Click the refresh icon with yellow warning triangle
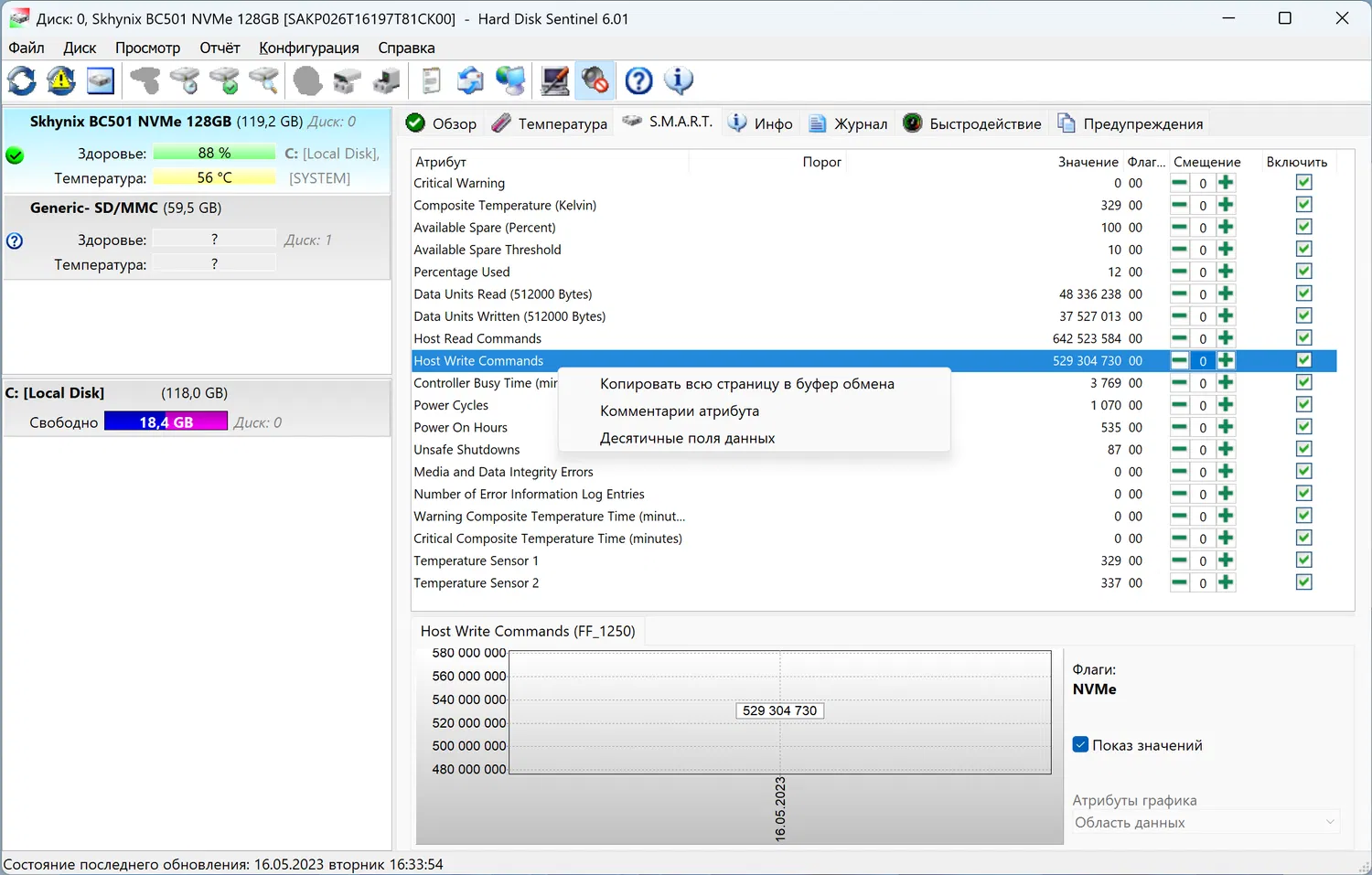This screenshot has height=875, width=1372. pos(61,81)
